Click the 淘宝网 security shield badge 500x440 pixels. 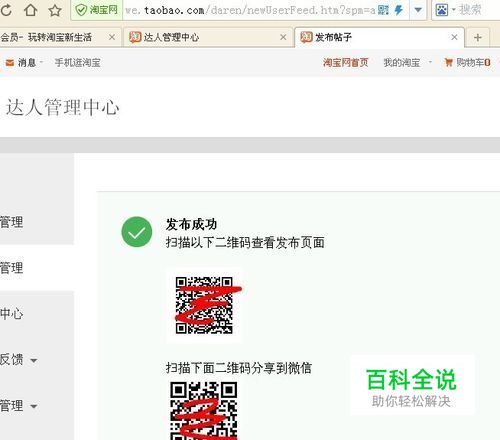click(97, 10)
